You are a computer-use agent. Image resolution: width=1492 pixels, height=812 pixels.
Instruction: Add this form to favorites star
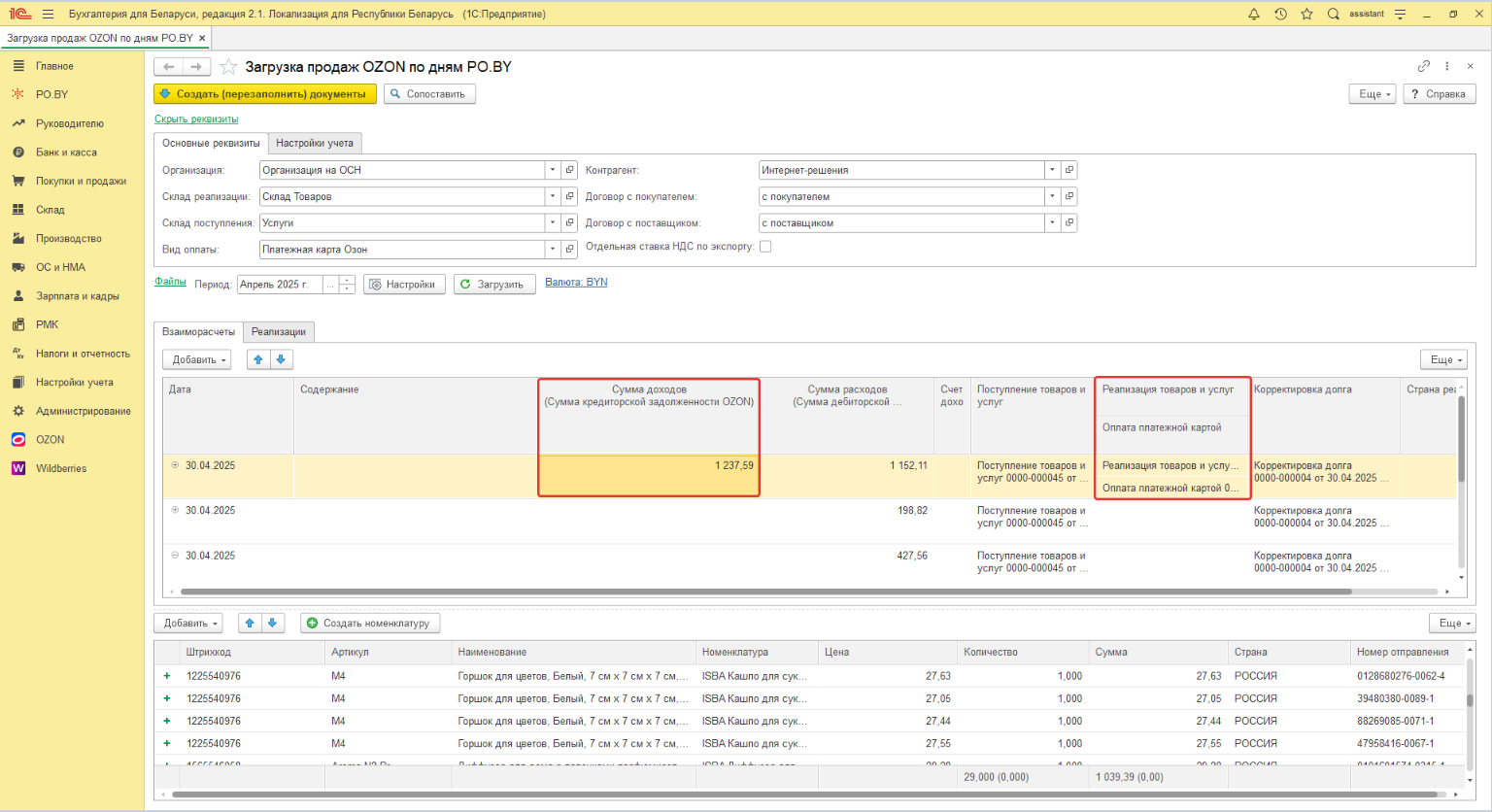[228, 66]
